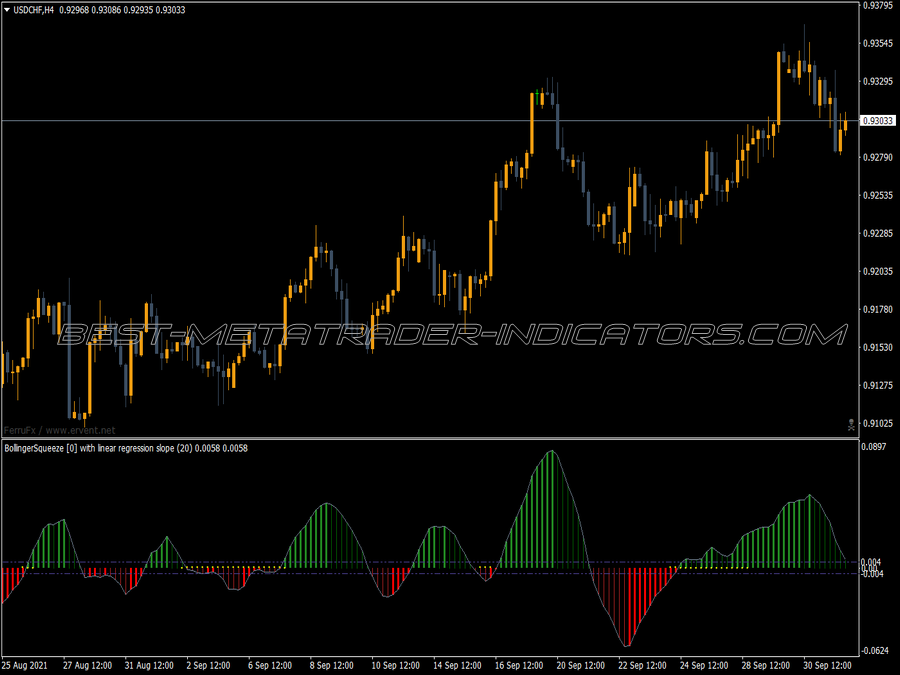Click the triangle arrow beside USDCHF,H4

7,10
